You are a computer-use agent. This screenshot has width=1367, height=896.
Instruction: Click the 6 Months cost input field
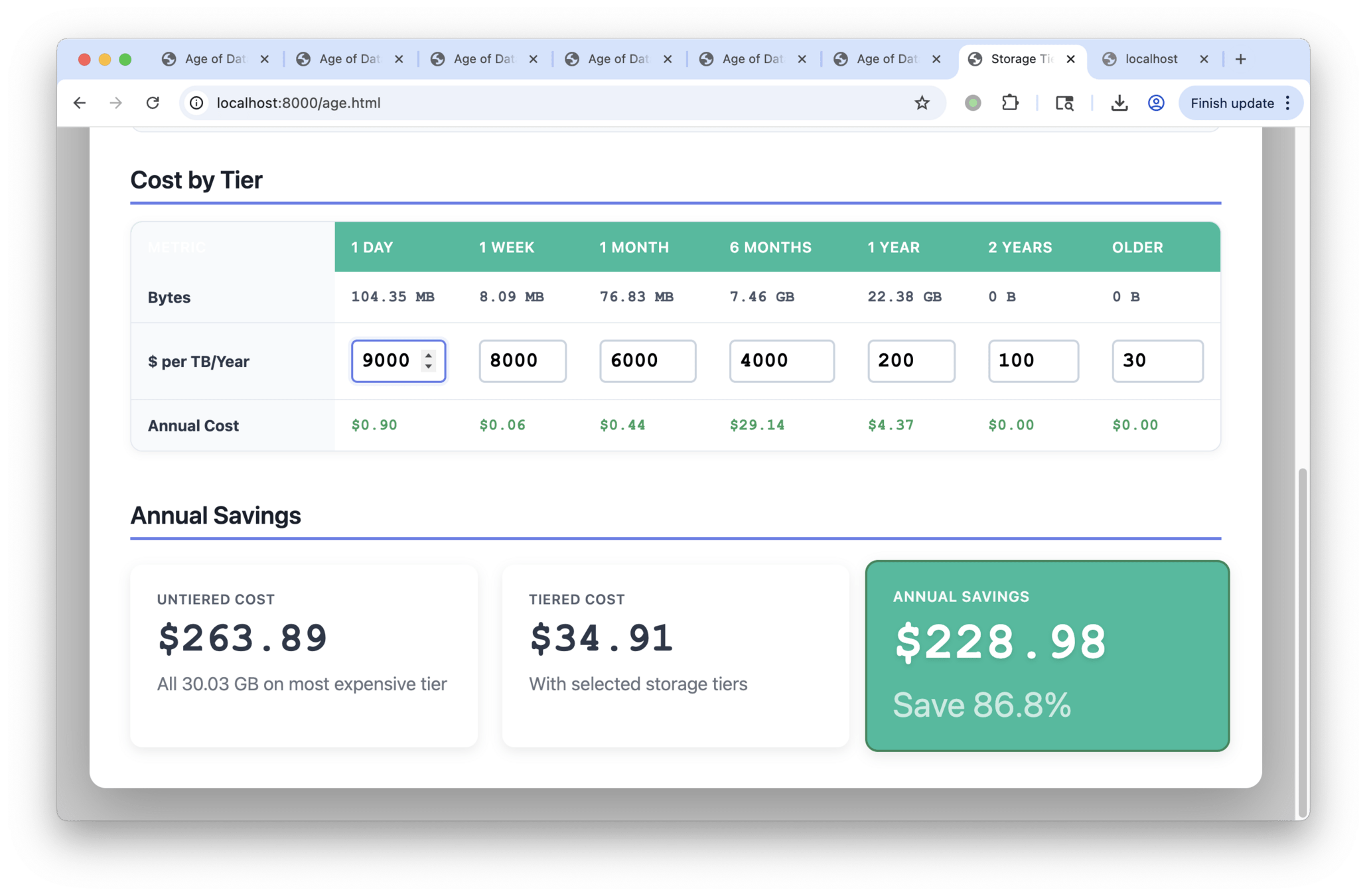[x=781, y=361]
